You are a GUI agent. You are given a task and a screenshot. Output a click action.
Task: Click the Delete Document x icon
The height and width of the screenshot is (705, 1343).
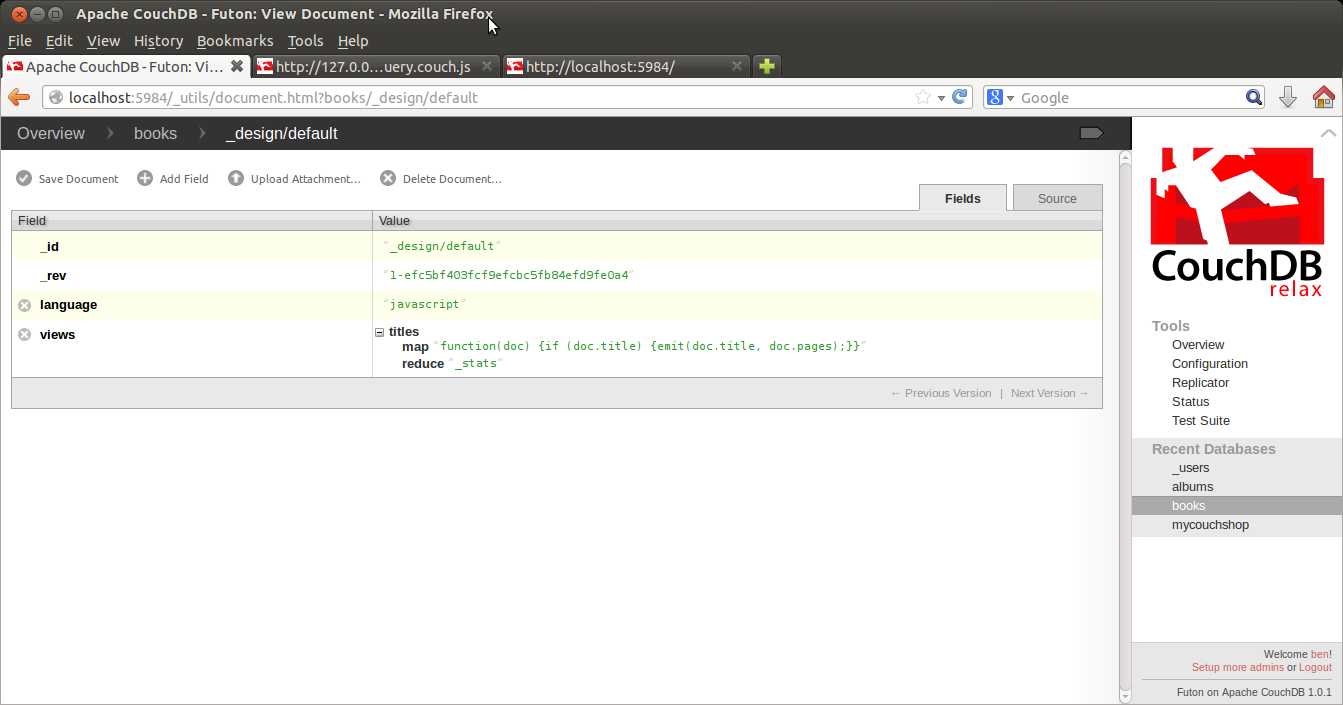(388, 178)
